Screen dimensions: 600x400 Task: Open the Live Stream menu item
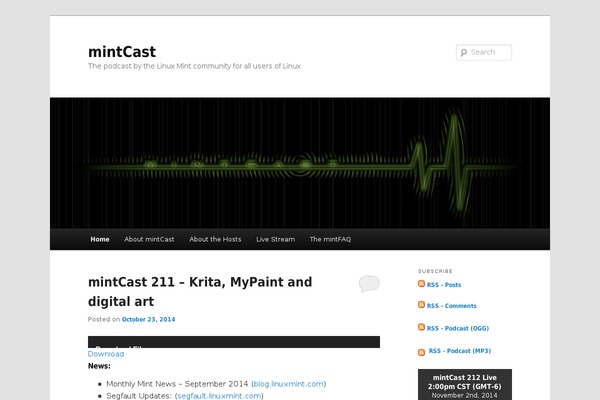pos(276,239)
